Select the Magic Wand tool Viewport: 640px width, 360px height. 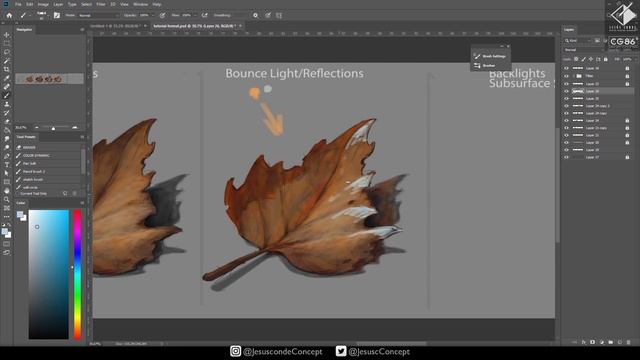7,61
